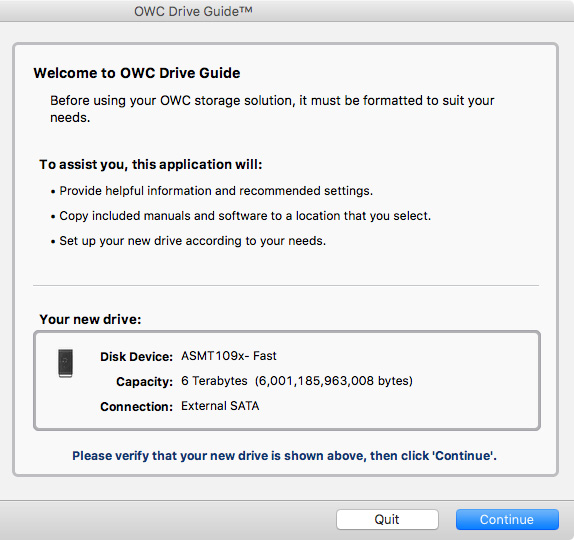Screen dimensions: 574x540
Task: Click the External SATA connection value
Action: [x=220, y=406]
